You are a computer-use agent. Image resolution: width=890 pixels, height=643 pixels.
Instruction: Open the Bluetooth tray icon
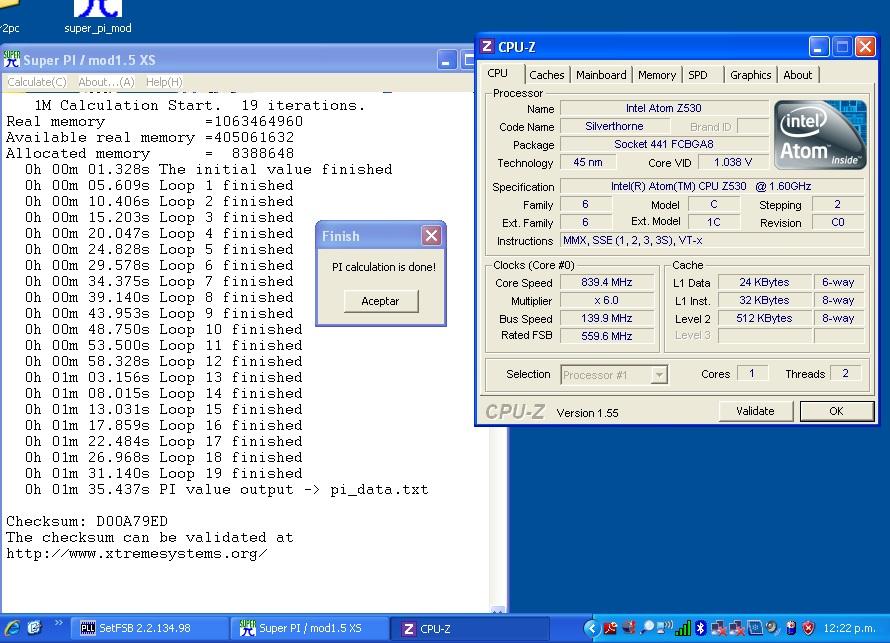[x=700, y=628]
